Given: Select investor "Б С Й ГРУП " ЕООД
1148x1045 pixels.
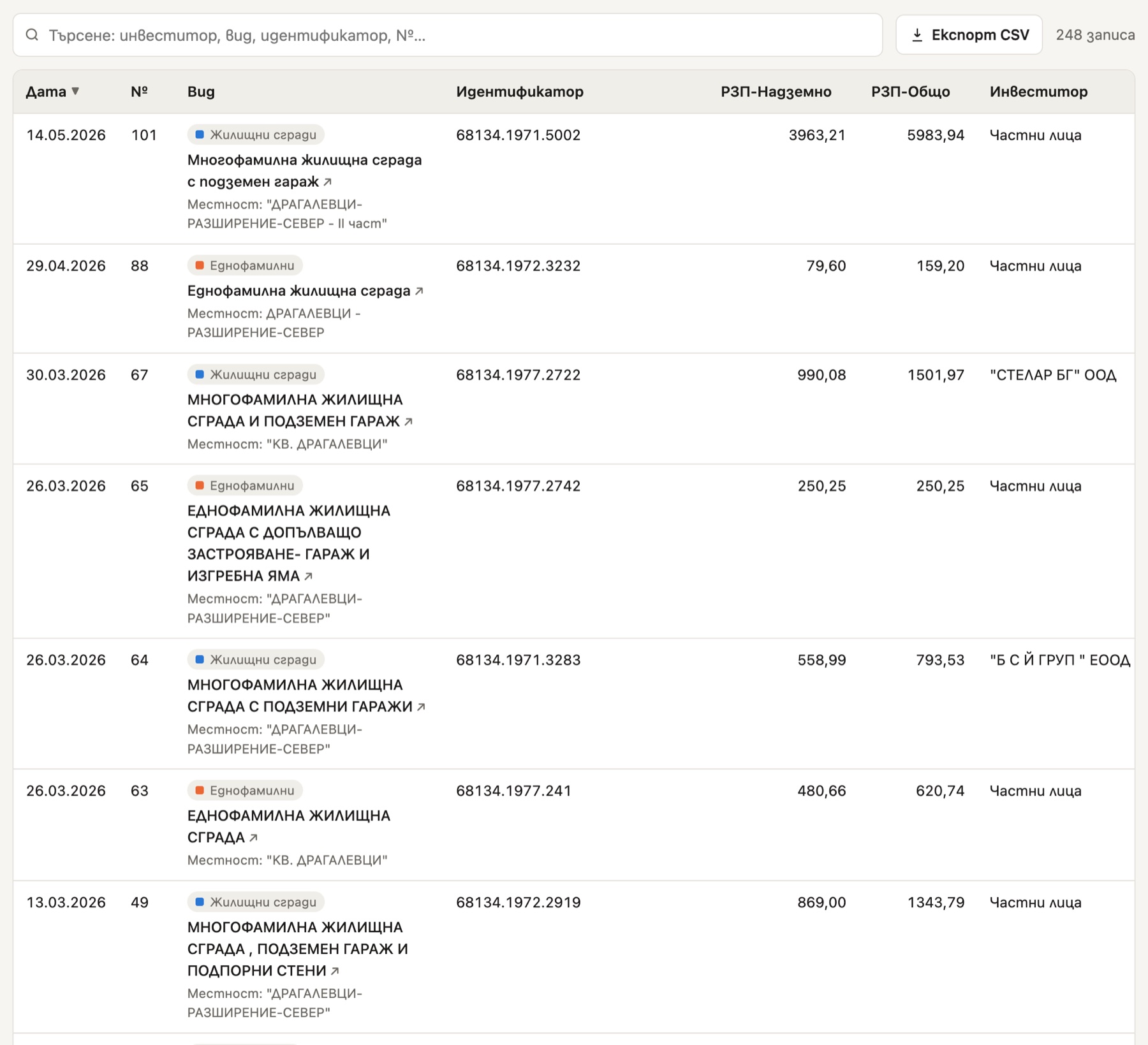Looking at the screenshot, I should tap(1060, 660).
